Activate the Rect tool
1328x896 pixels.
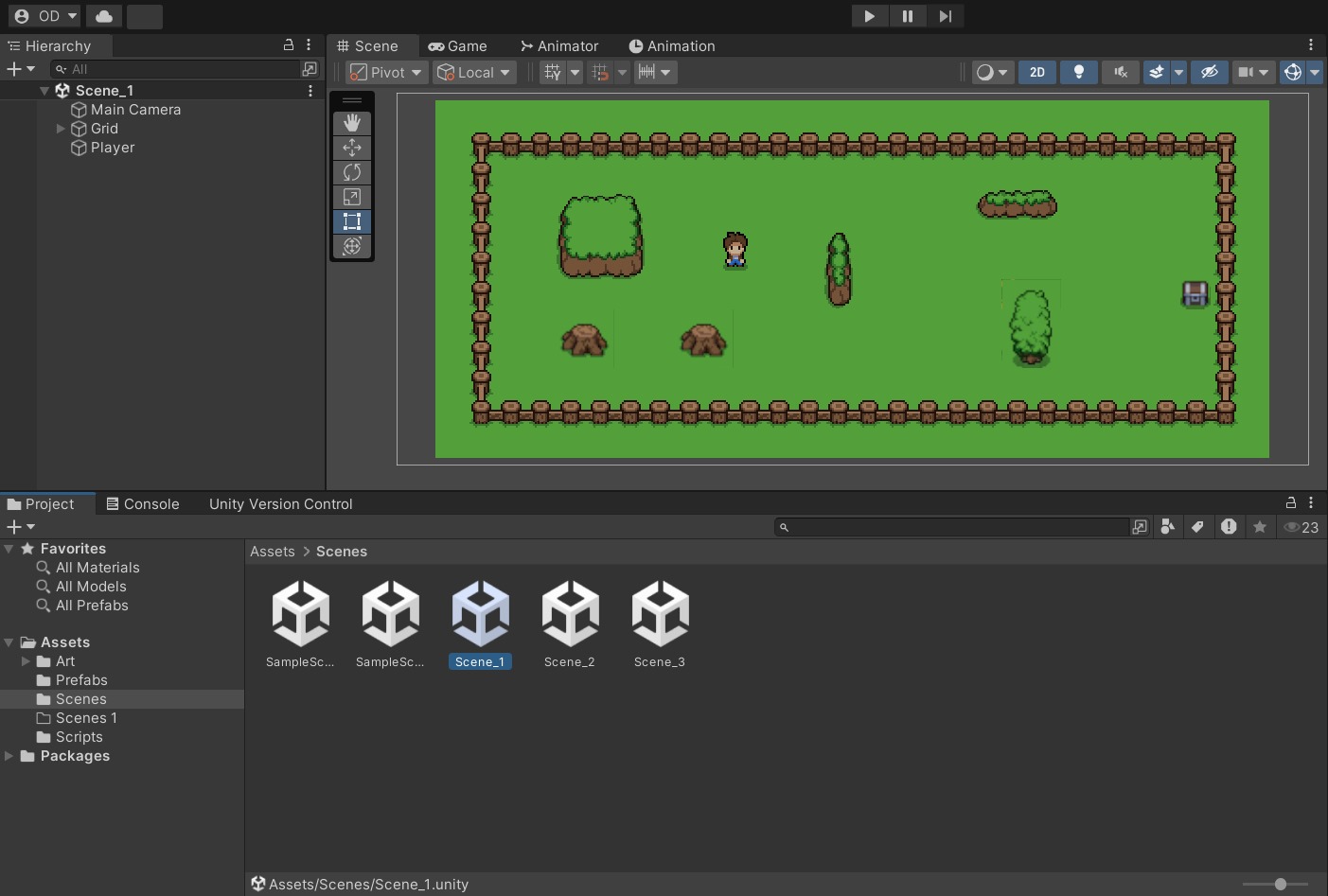coord(352,221)
